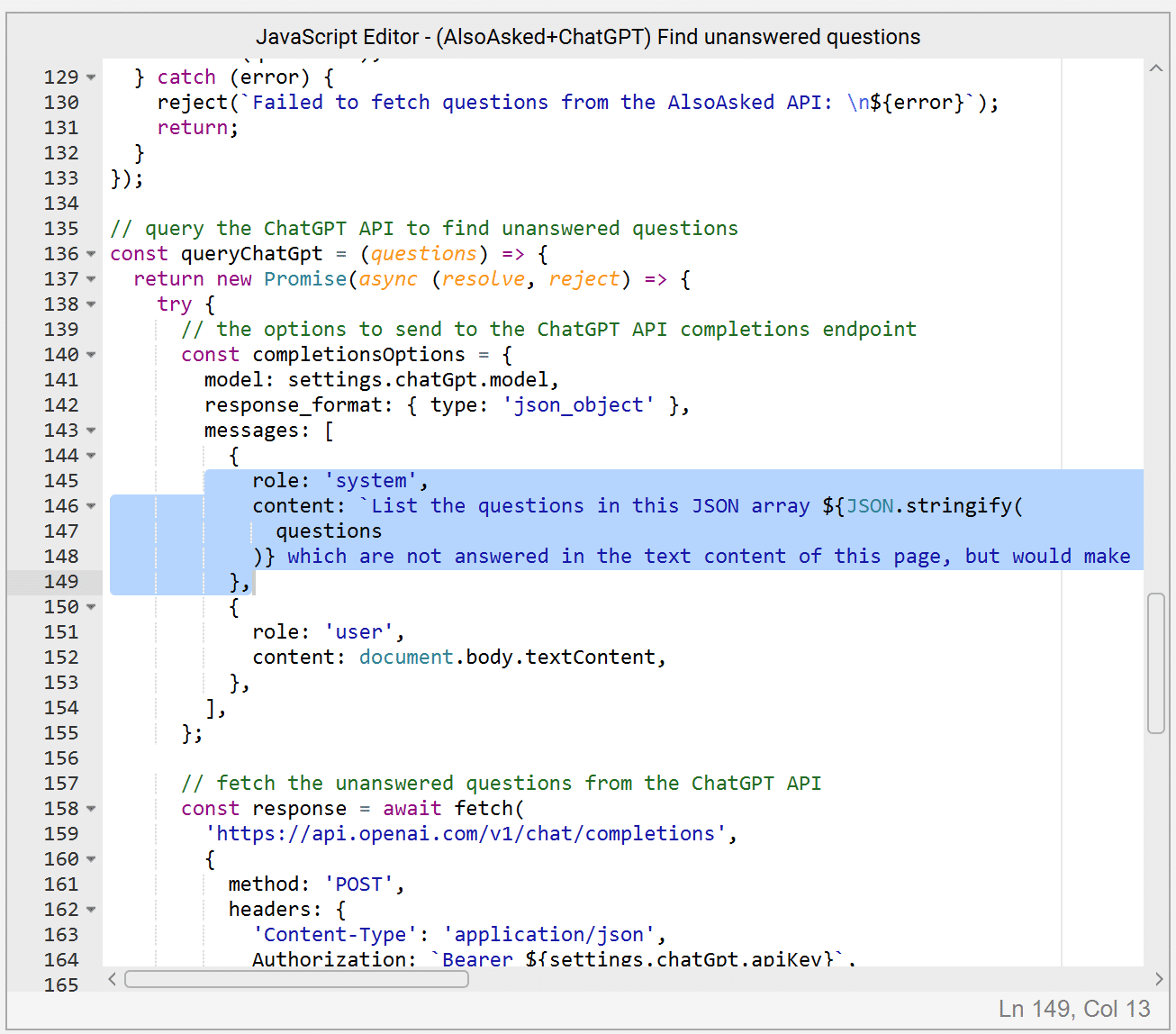Click the 'application/json' string
Image resolution: width=1176 pixels, height=1034 pixels.
(549, 935)
